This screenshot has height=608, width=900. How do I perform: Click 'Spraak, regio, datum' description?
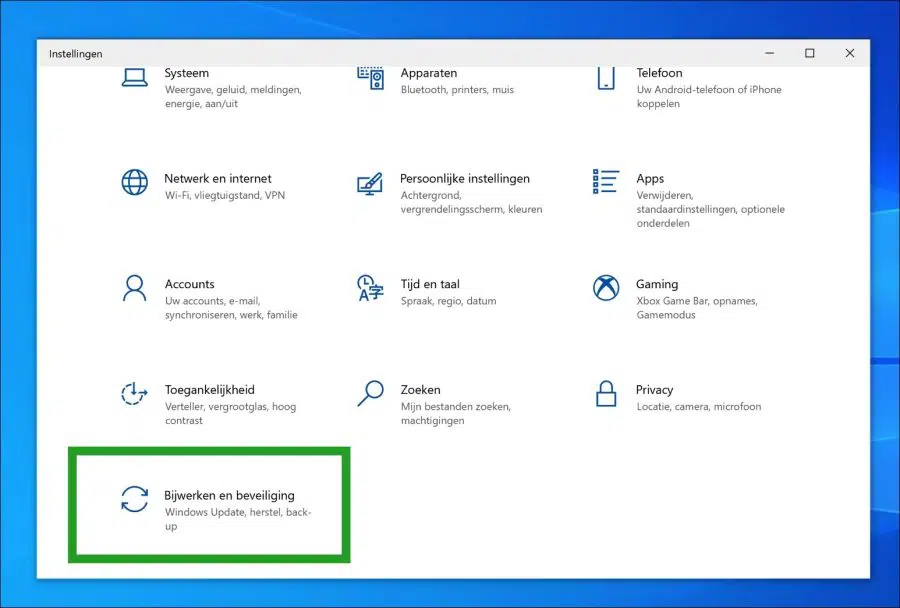tap(448, 301)
